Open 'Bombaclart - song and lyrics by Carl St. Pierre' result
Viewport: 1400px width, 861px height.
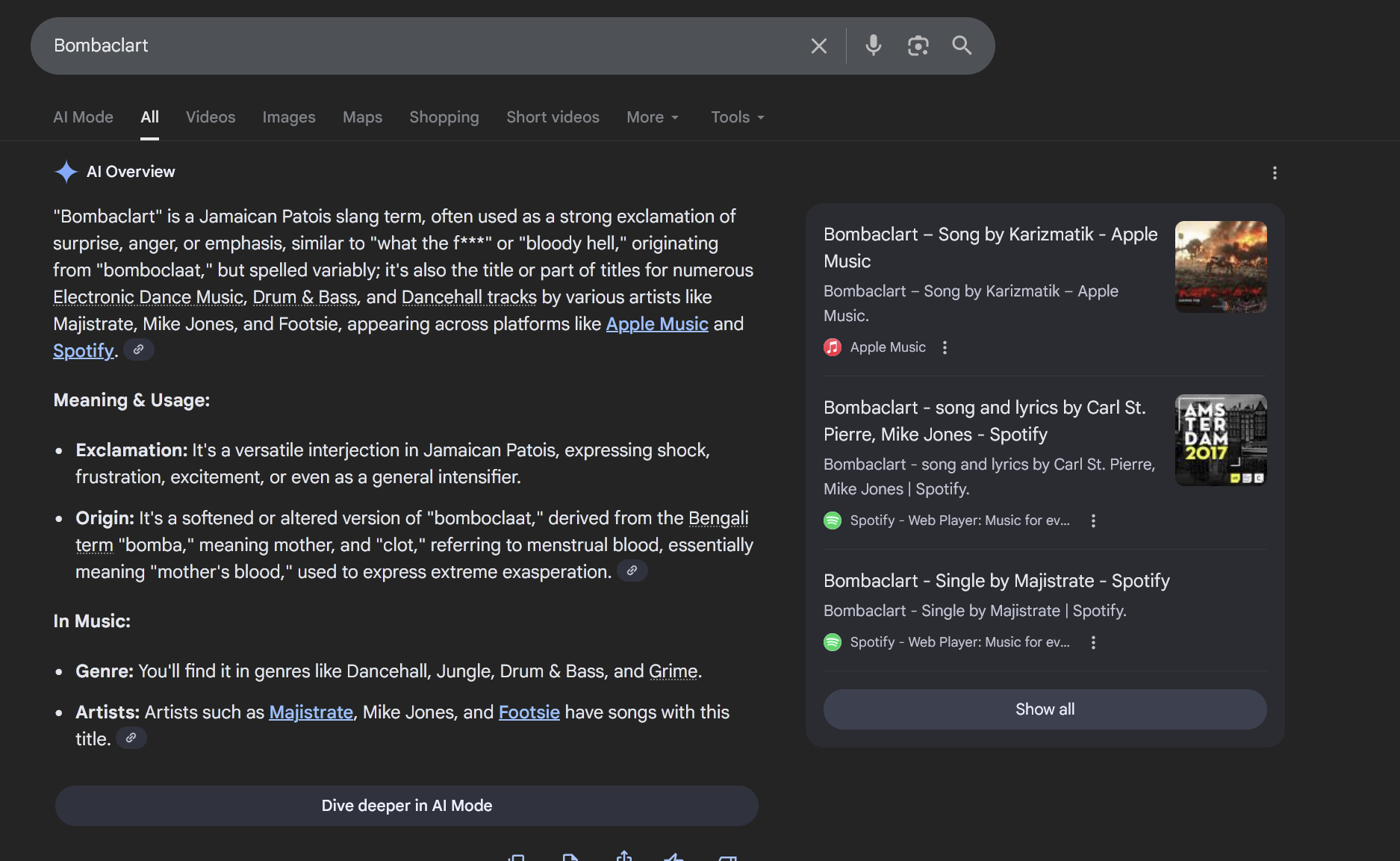[985, 421]
